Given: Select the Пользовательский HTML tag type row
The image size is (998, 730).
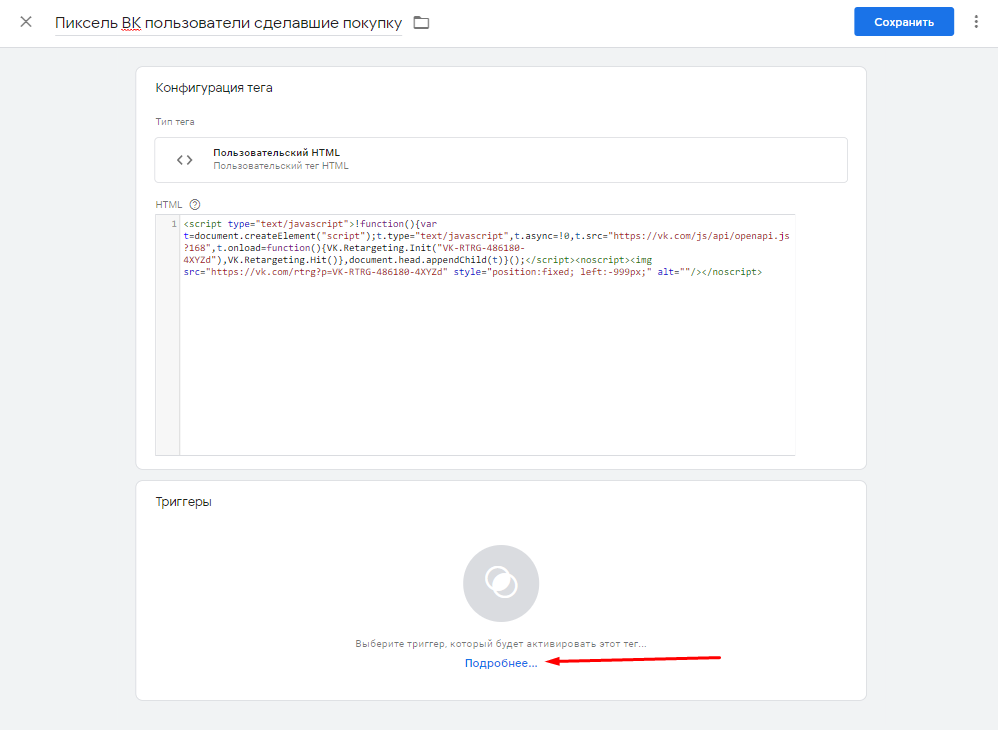Looking at the screenshot, I should (x=500, y=160).
